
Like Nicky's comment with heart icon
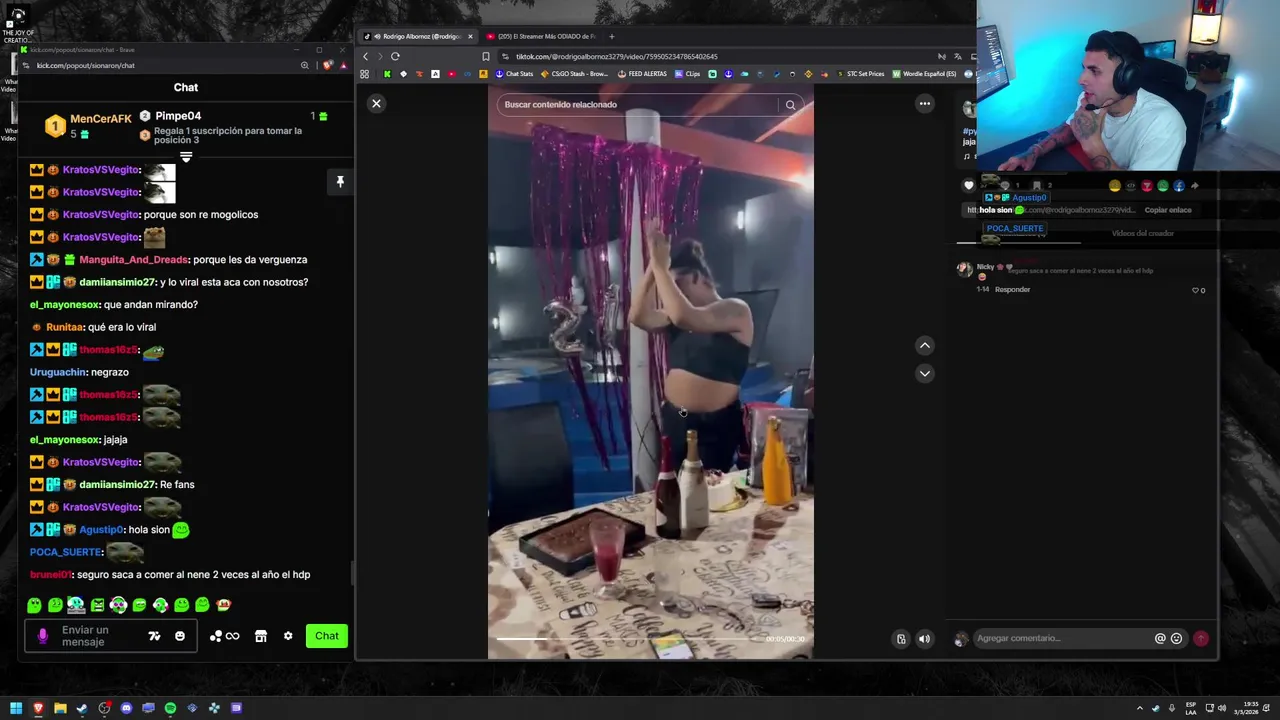click(1195, 291)
